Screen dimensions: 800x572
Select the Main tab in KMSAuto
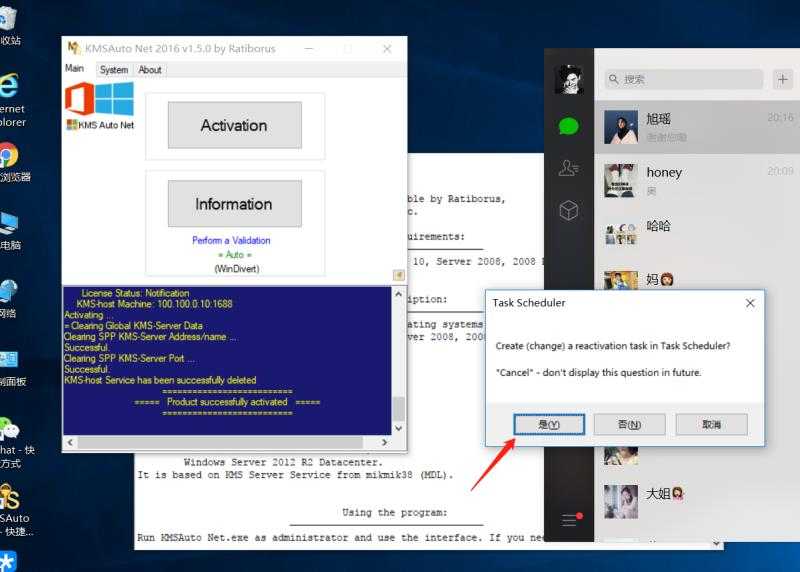pyautogui.click(x=74, y=68)
